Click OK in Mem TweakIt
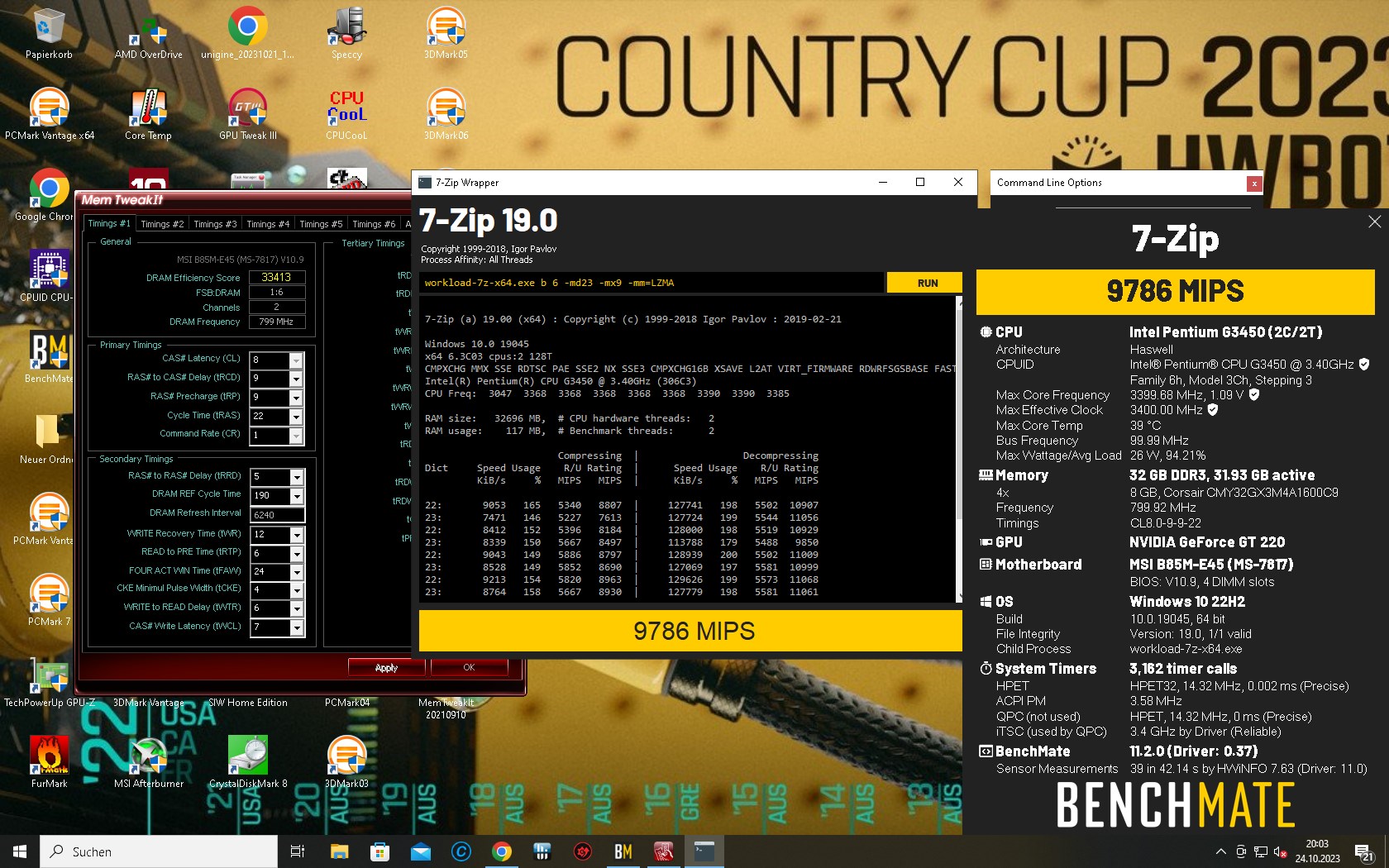The width and height of the screenshot is (1389, 868). [x=469, y=667]
